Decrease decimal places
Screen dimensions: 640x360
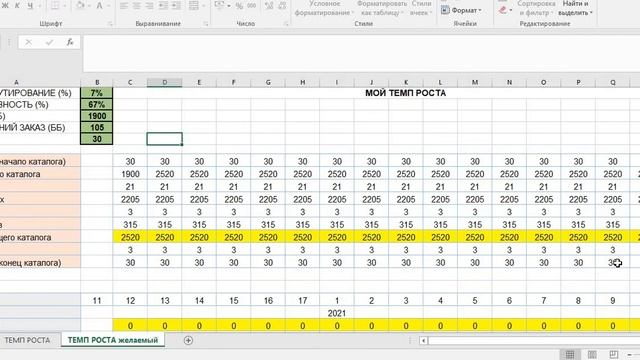tap(282, 6)
